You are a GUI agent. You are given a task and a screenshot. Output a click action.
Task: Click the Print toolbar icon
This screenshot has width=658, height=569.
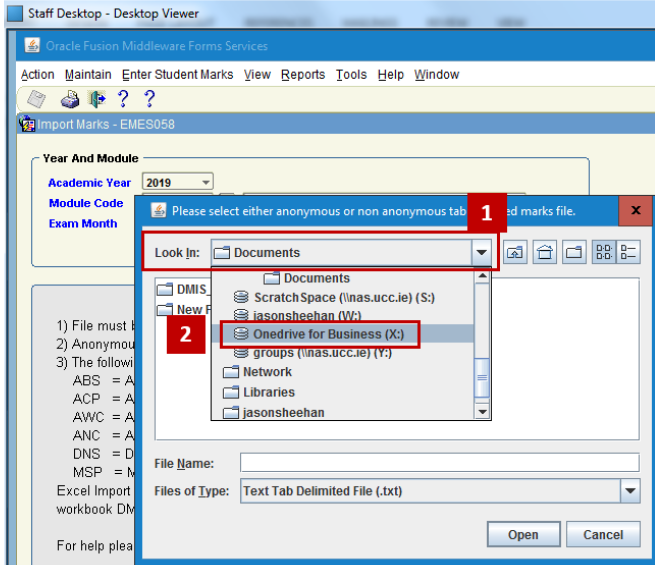click(x=69, y=99)
